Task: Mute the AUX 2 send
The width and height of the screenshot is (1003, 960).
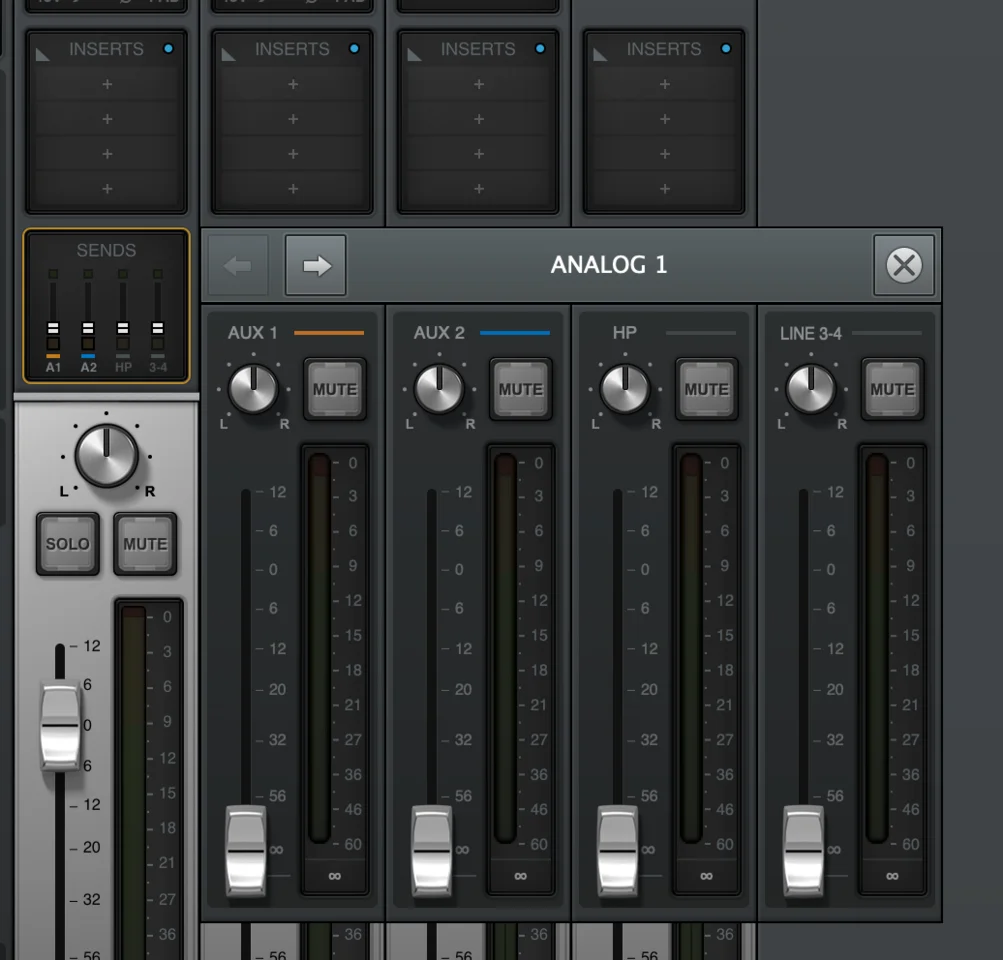Action: tap(520, 389)
